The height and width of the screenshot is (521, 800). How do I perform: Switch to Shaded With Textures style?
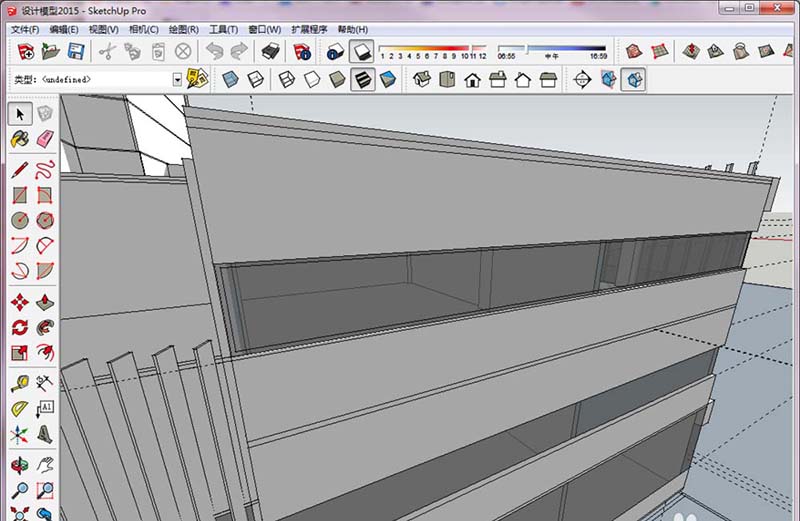coord(363,80)
